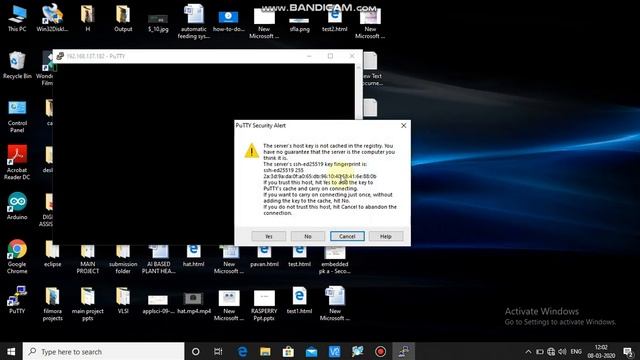640x360 pixels.
Task: Select the how-to-do video file icon
Action: 229,20
